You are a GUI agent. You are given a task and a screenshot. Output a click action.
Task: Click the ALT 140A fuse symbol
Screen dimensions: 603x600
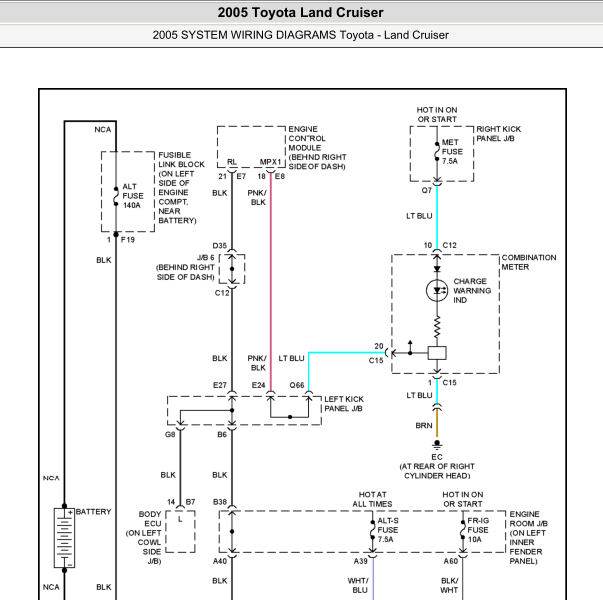(116, 196)
